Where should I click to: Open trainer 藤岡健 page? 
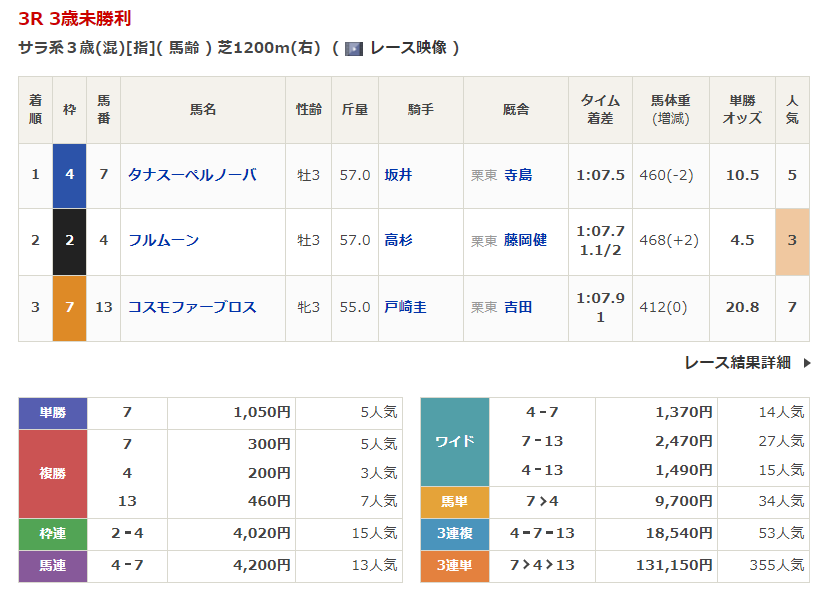(525, 240)
